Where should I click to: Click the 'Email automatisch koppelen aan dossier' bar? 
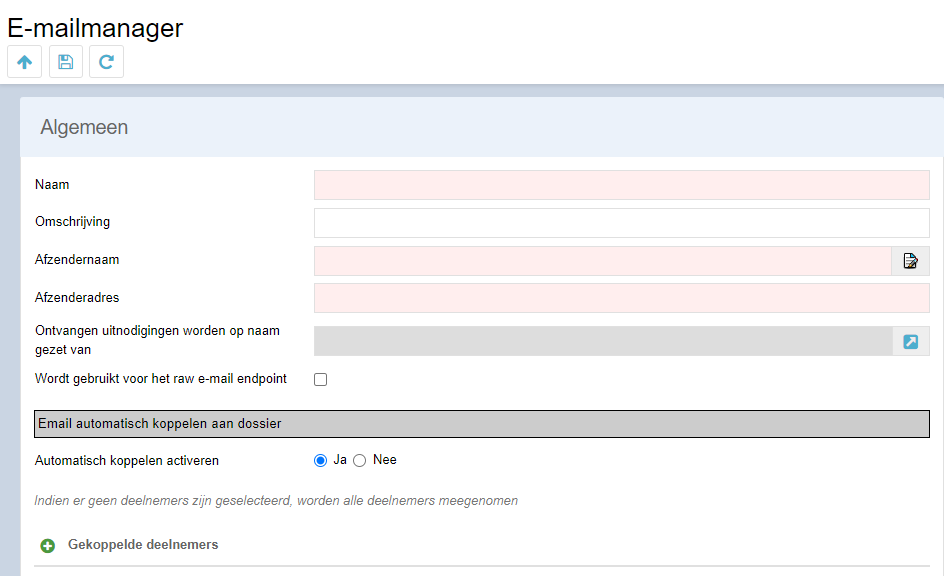click(482, 424)
